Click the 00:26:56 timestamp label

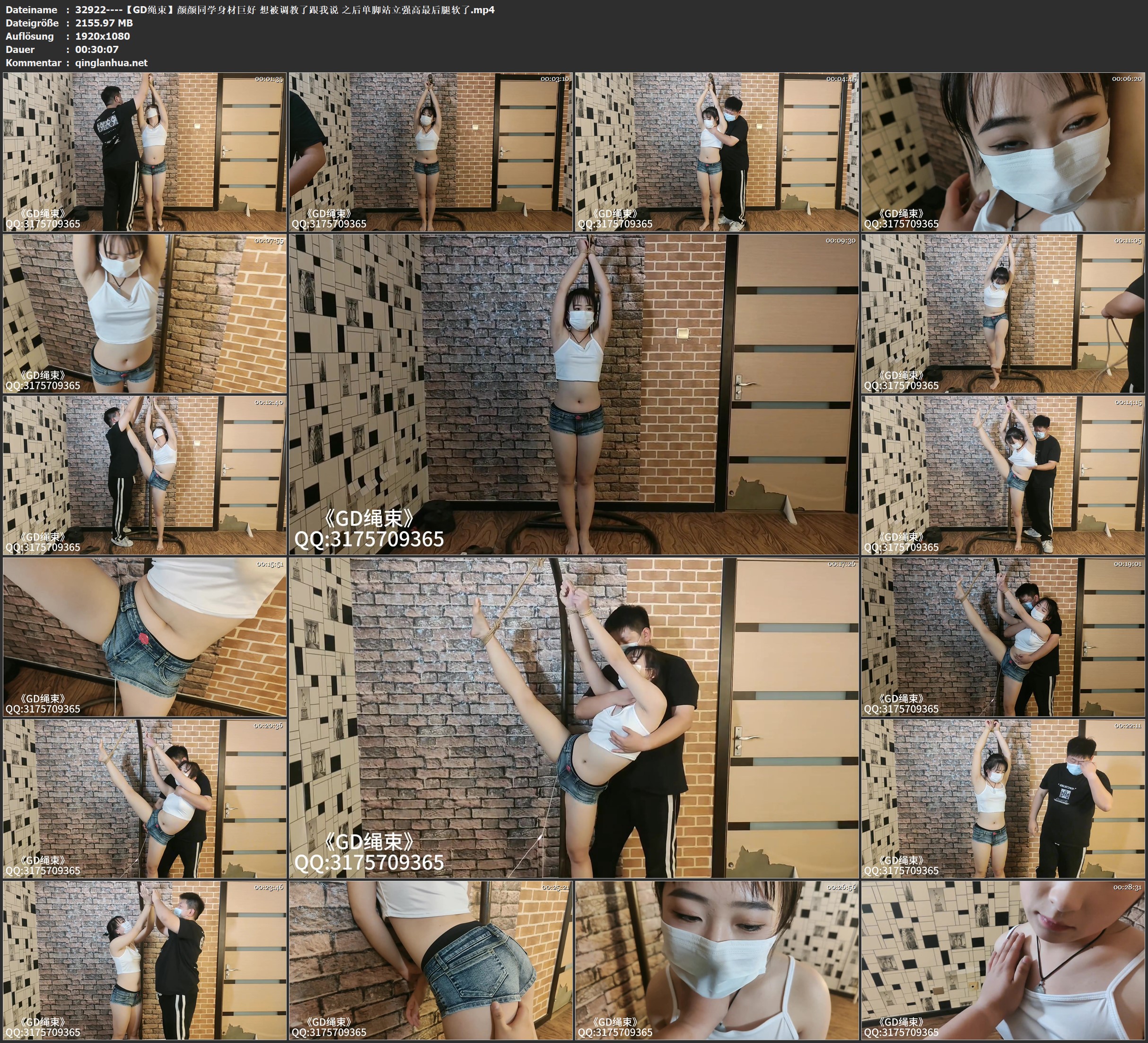tap(841, 887)
